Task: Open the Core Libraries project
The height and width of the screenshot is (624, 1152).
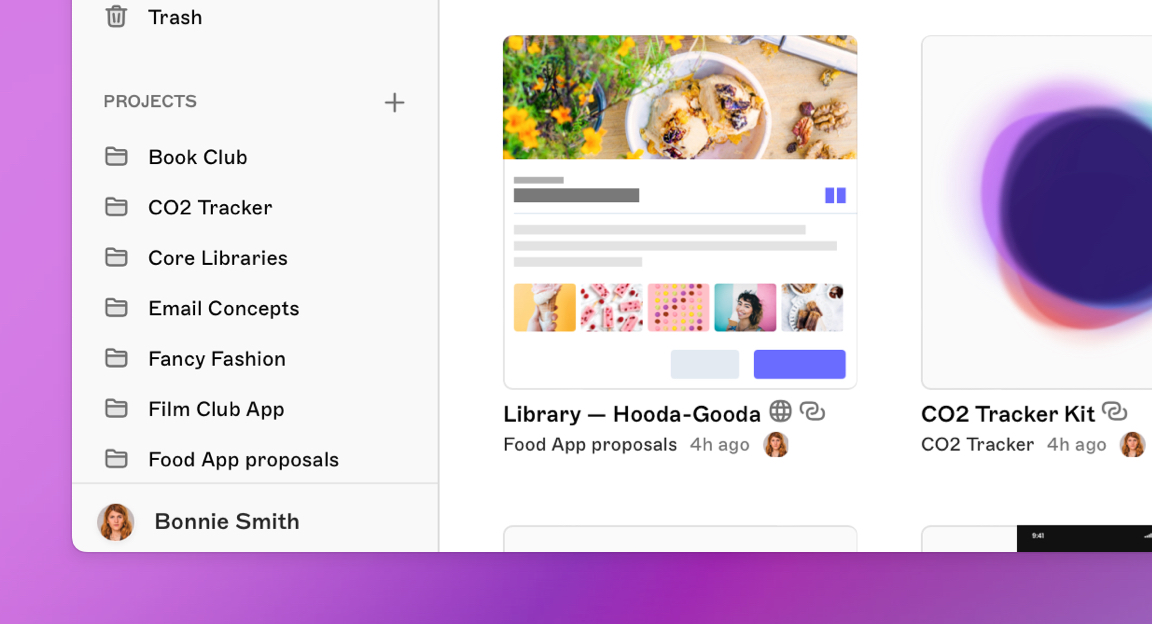Action: [217, 258]
